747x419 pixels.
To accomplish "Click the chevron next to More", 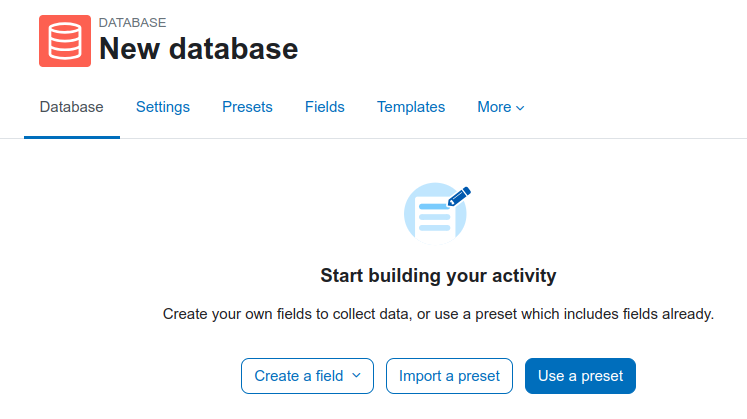I will (x=520, y=108).
